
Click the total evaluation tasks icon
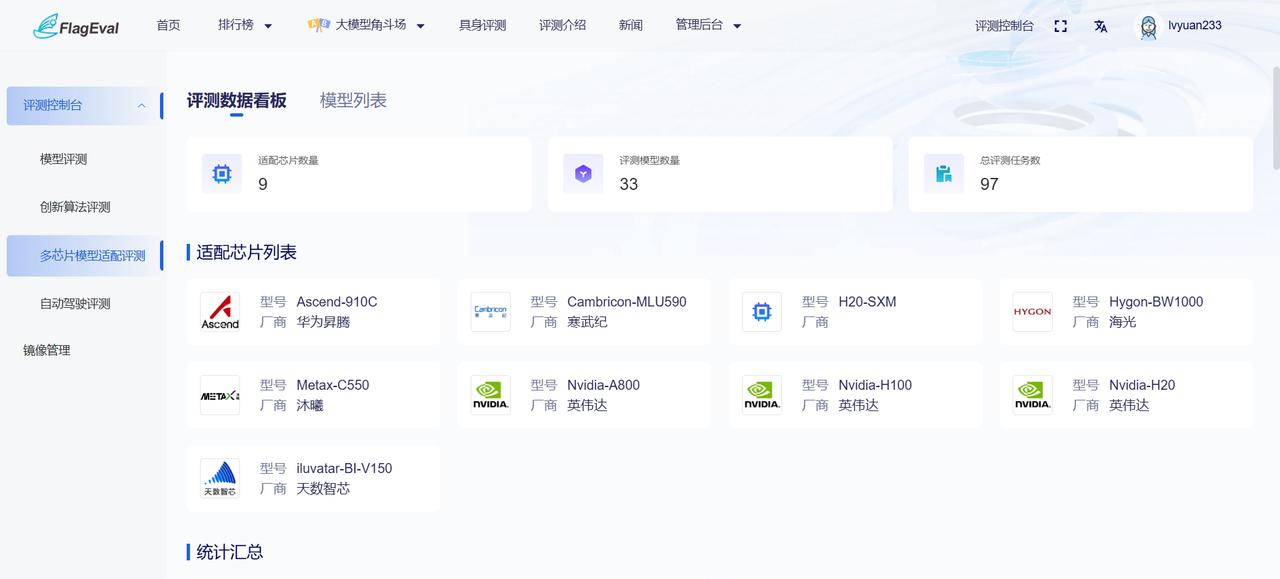943,173
